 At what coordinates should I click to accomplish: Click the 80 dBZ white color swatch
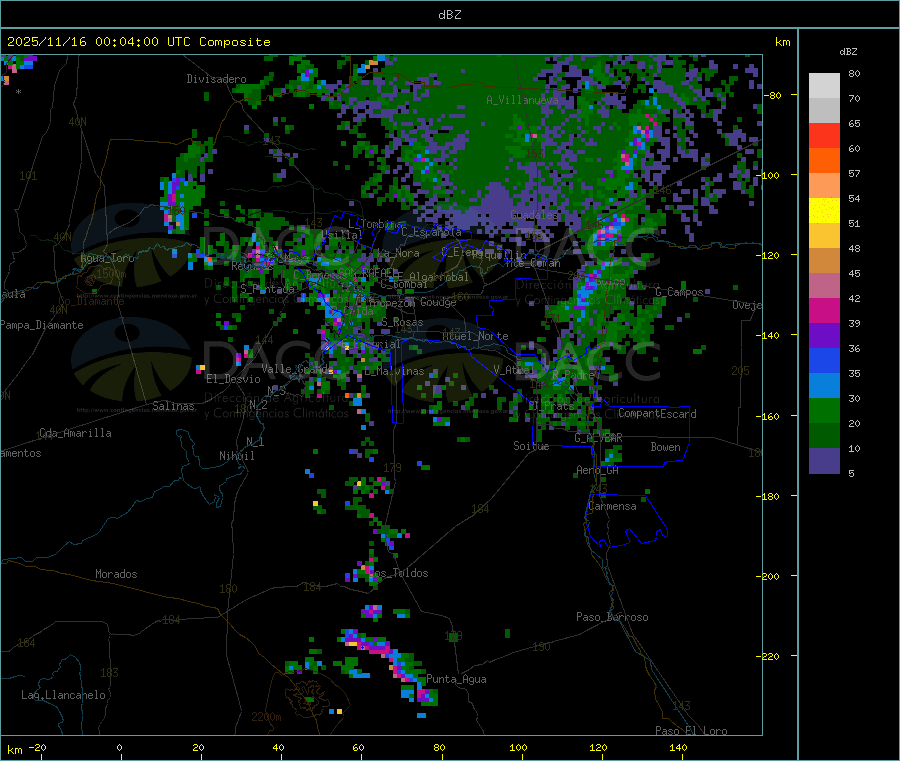[824, 85]
